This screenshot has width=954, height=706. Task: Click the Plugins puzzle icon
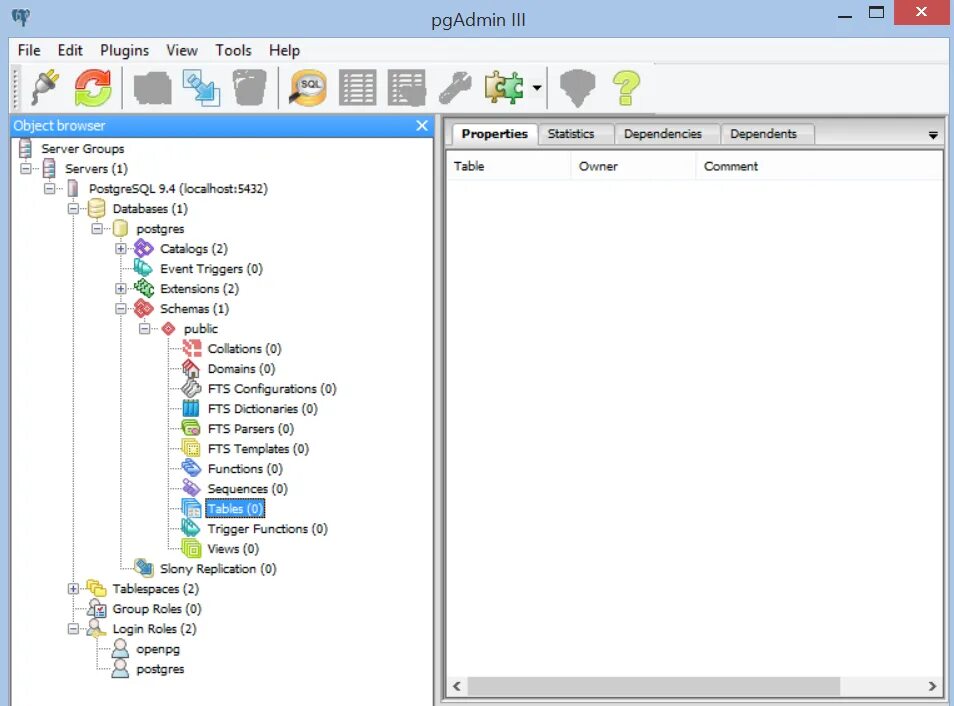[504, 88]
